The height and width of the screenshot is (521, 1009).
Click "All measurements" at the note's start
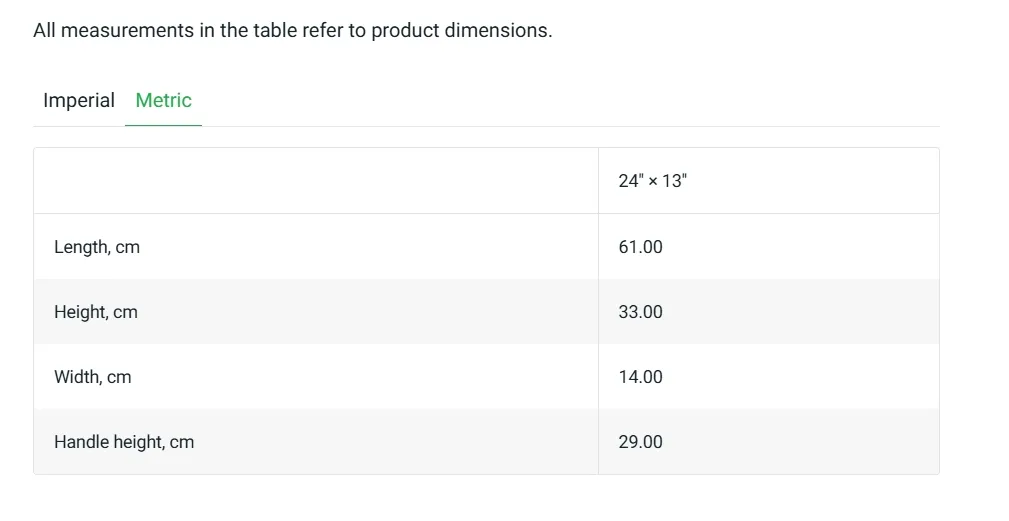(x=113, y=30)
